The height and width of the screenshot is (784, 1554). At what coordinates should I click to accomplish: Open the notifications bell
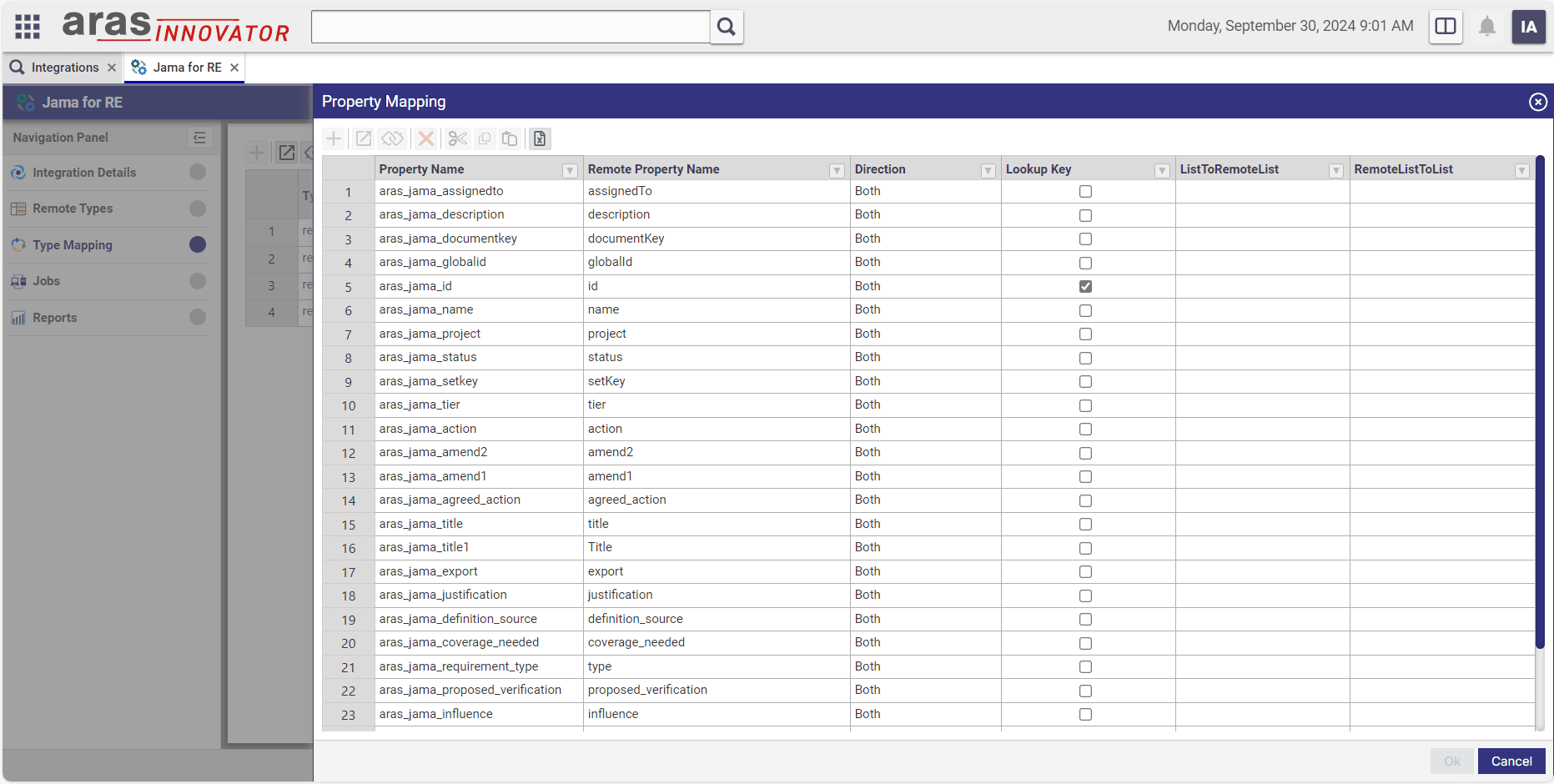[1487, 27]
